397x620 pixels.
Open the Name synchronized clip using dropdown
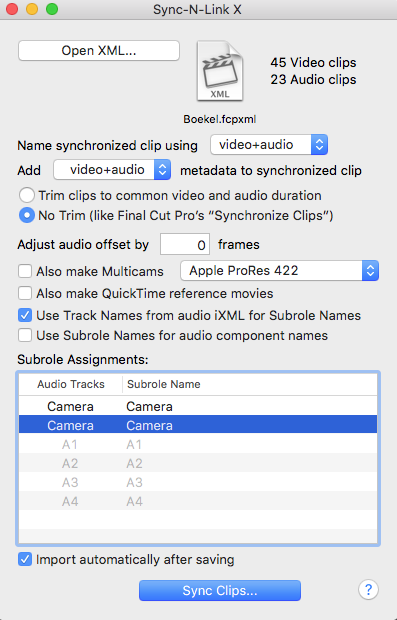coord(269,145)
